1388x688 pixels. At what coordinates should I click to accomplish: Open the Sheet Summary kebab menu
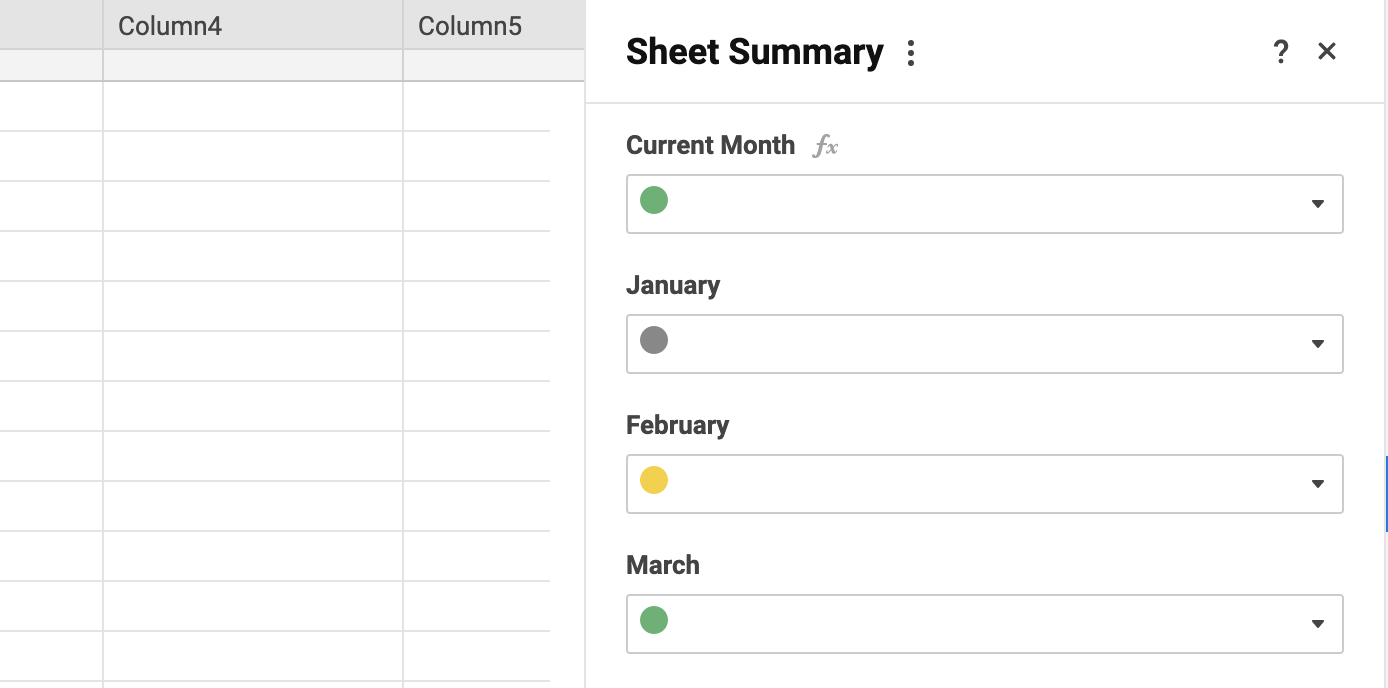coord(910,53)
